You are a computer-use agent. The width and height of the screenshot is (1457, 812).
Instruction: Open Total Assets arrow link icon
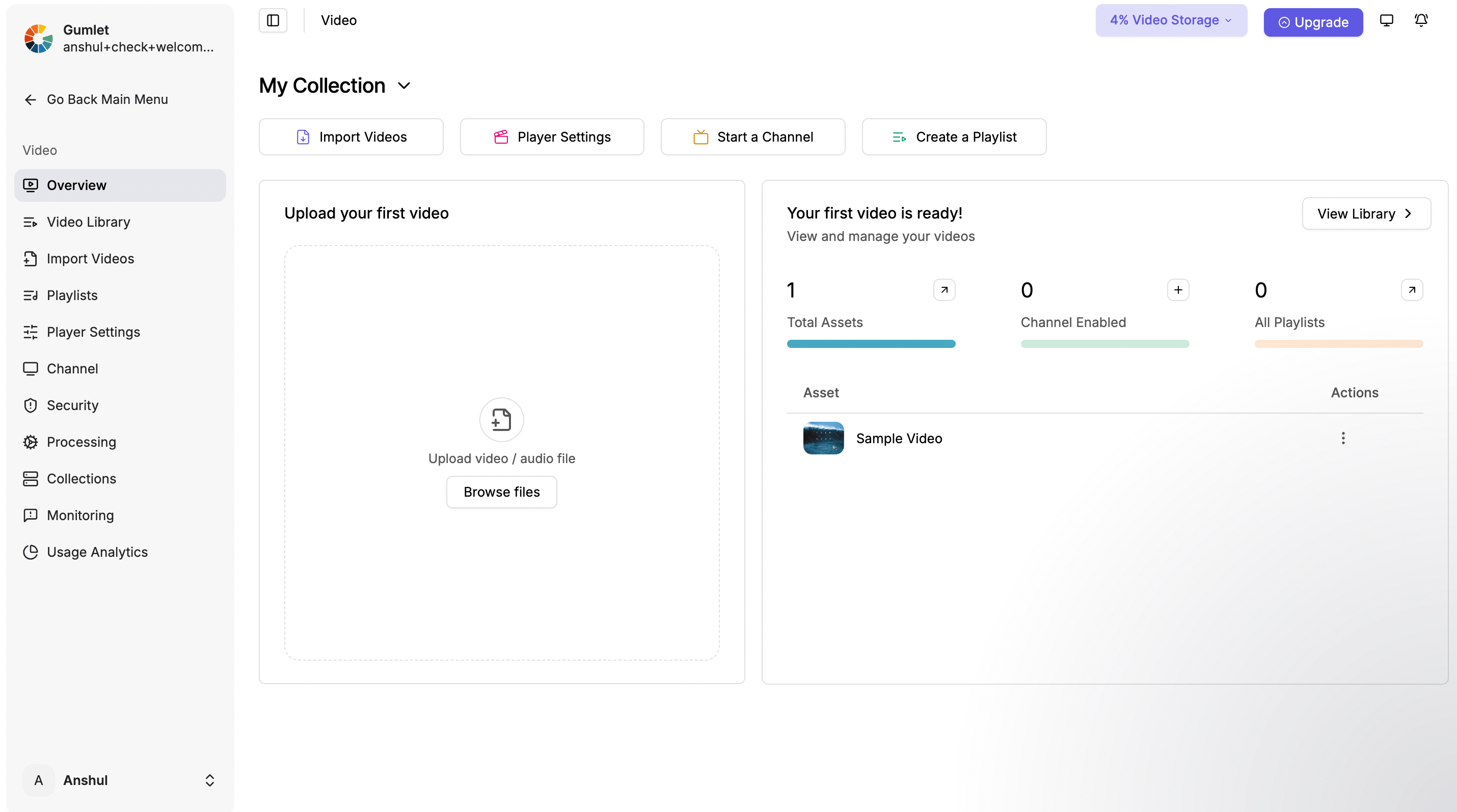[944, 290]
